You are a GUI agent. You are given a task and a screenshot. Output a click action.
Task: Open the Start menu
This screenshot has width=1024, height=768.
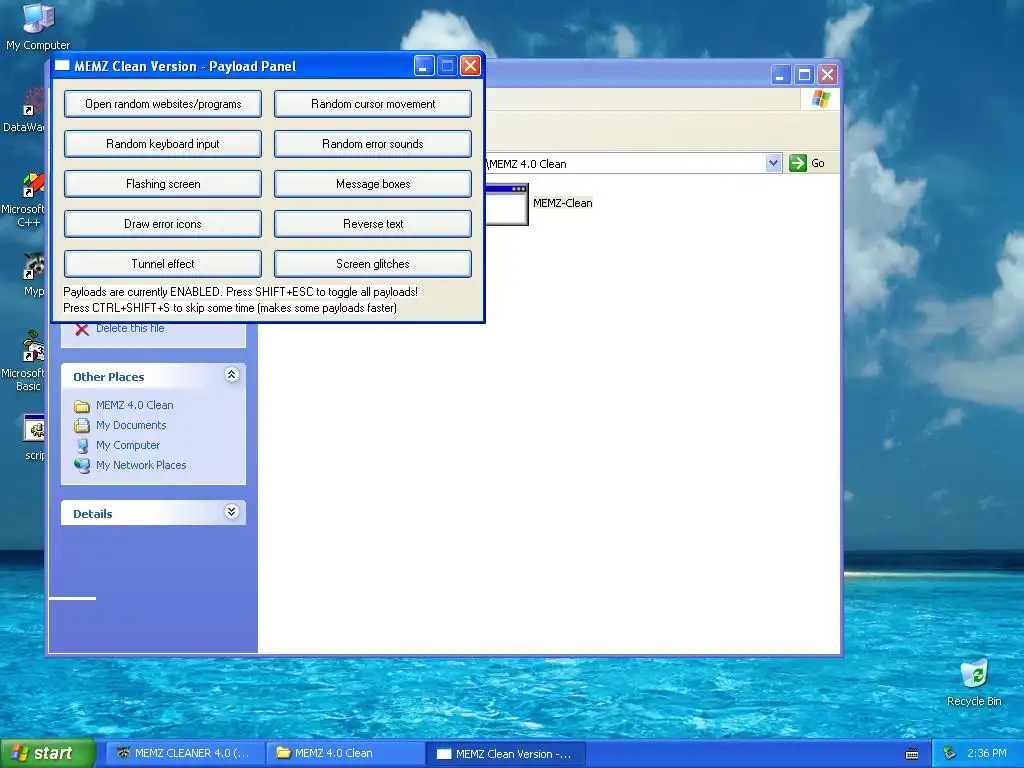pos(48,753)
